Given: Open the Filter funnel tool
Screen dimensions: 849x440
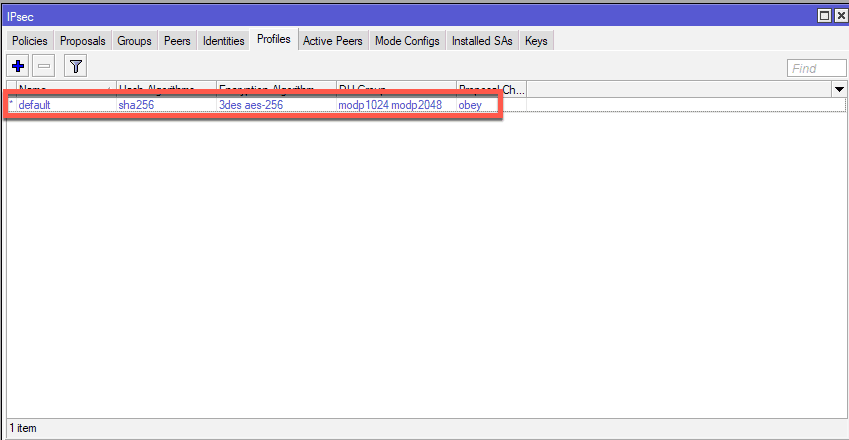Looking at the screenshot, I should coord(76,67).
